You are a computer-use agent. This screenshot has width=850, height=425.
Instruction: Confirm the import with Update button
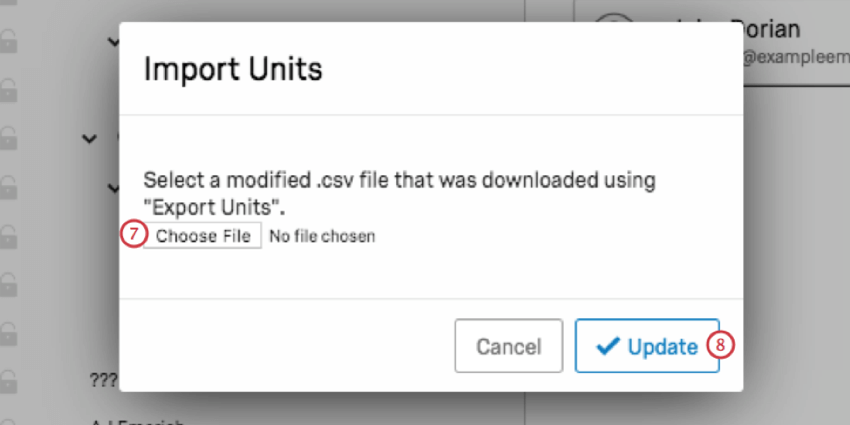click(647, 346)
